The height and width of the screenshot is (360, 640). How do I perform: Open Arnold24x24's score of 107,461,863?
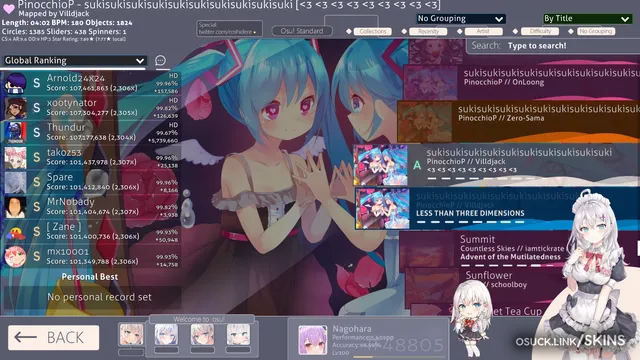click(91, 83)
